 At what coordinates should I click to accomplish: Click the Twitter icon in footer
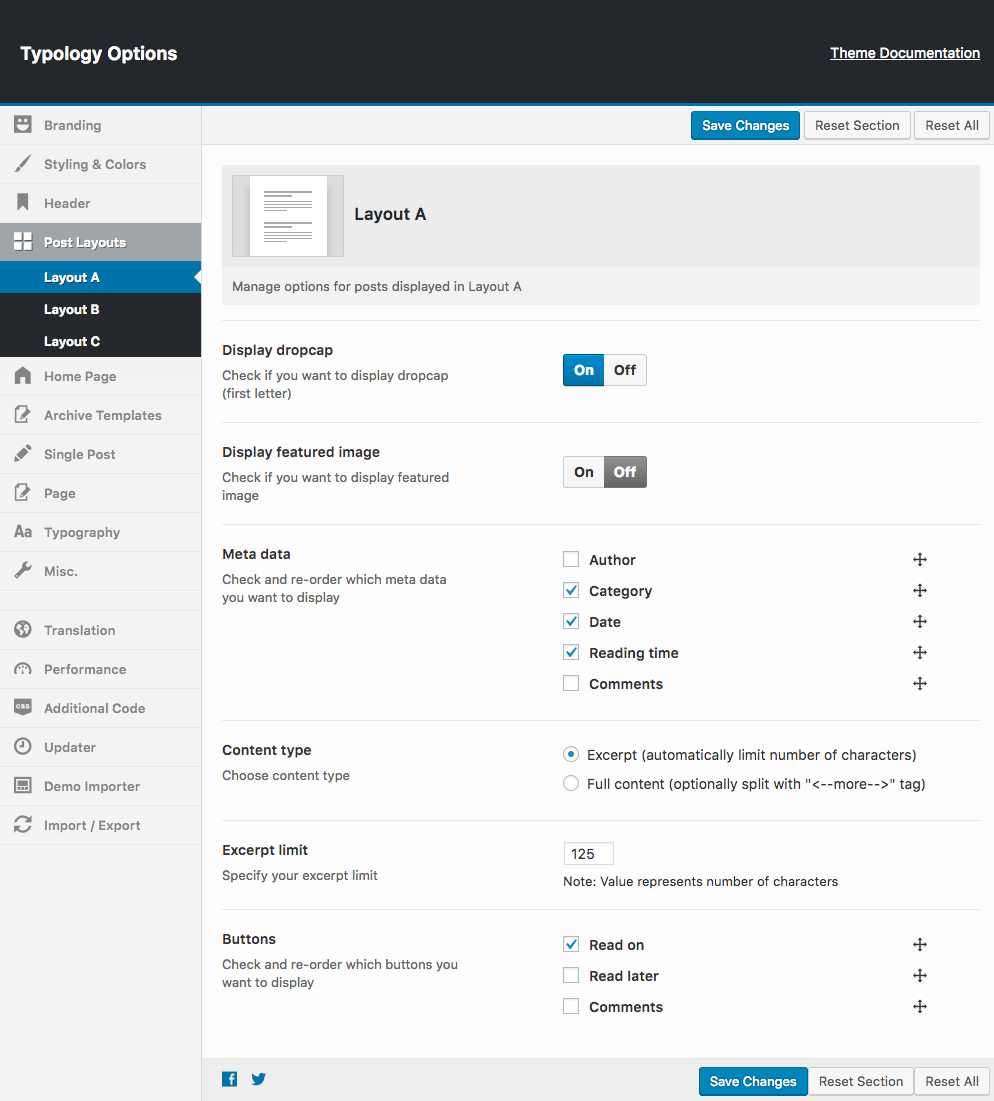(259, 1079)
